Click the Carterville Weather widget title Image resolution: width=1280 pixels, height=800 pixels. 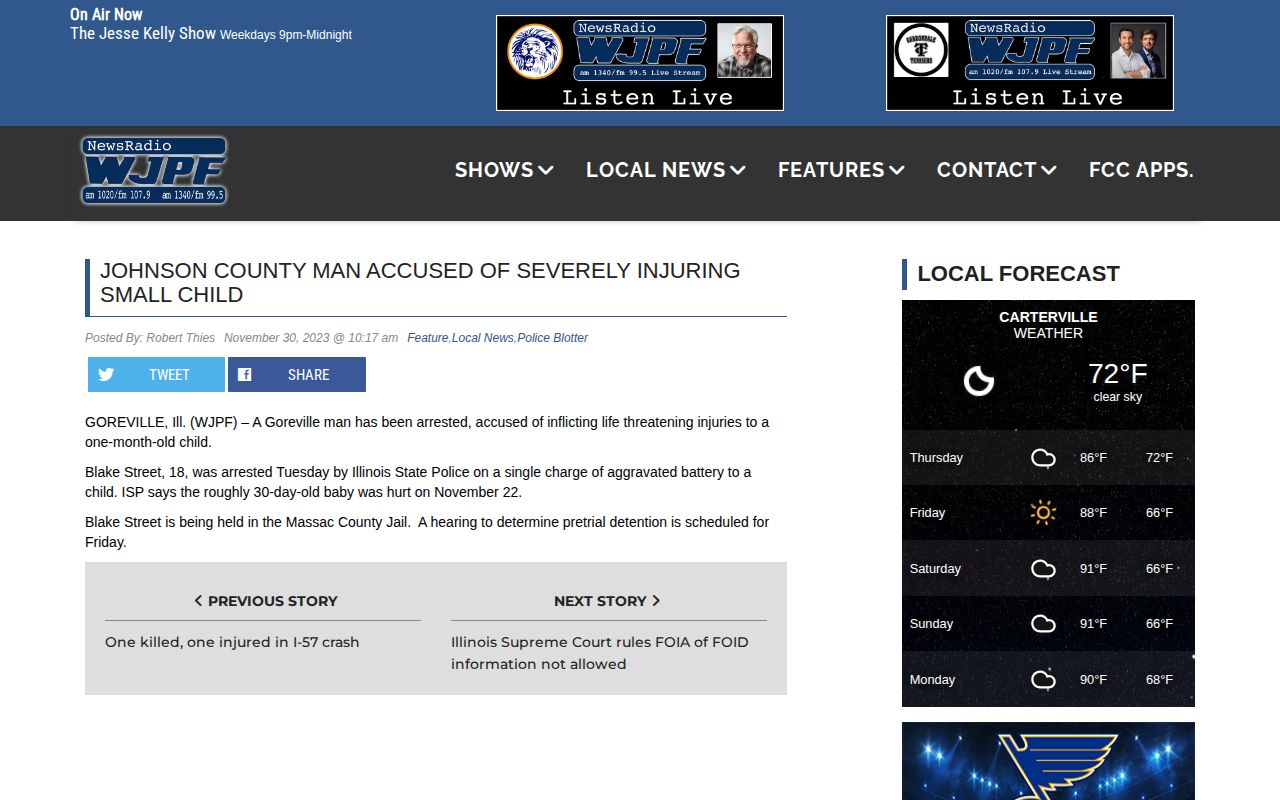coord(1048,325)
